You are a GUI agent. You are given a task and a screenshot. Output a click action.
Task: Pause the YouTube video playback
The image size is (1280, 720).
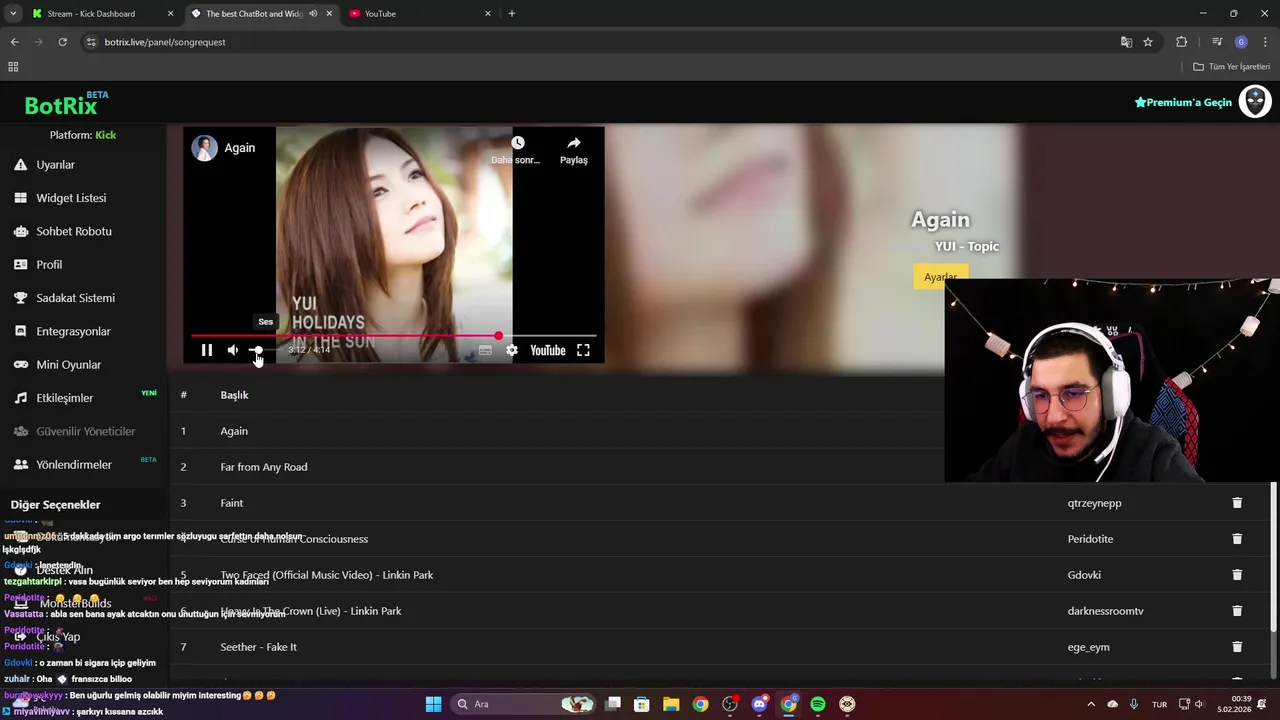pyautogui.click(x=207, y=350)
